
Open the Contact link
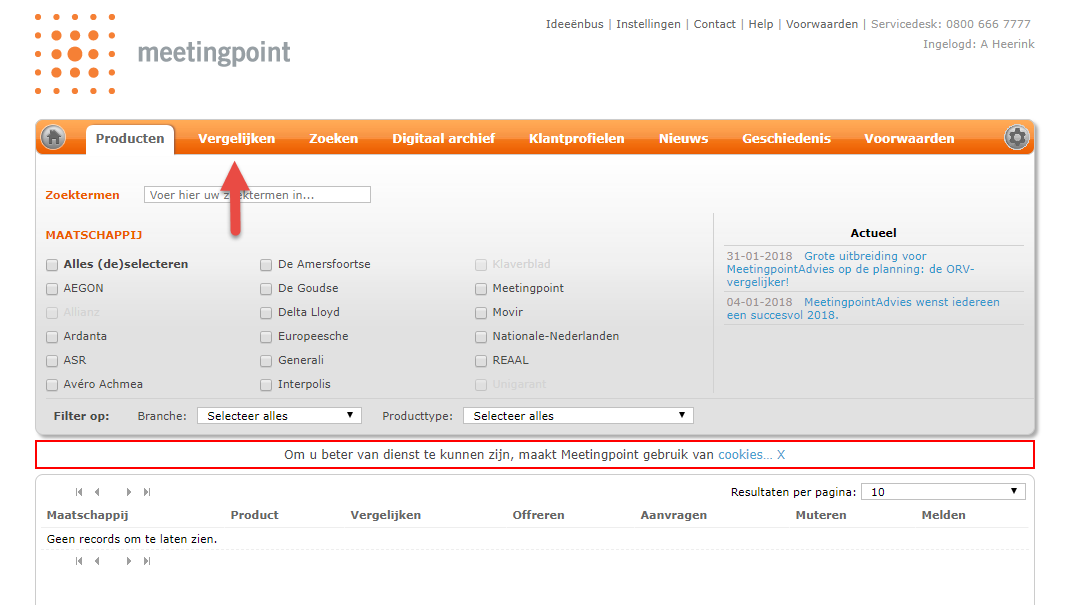[714, 24]
